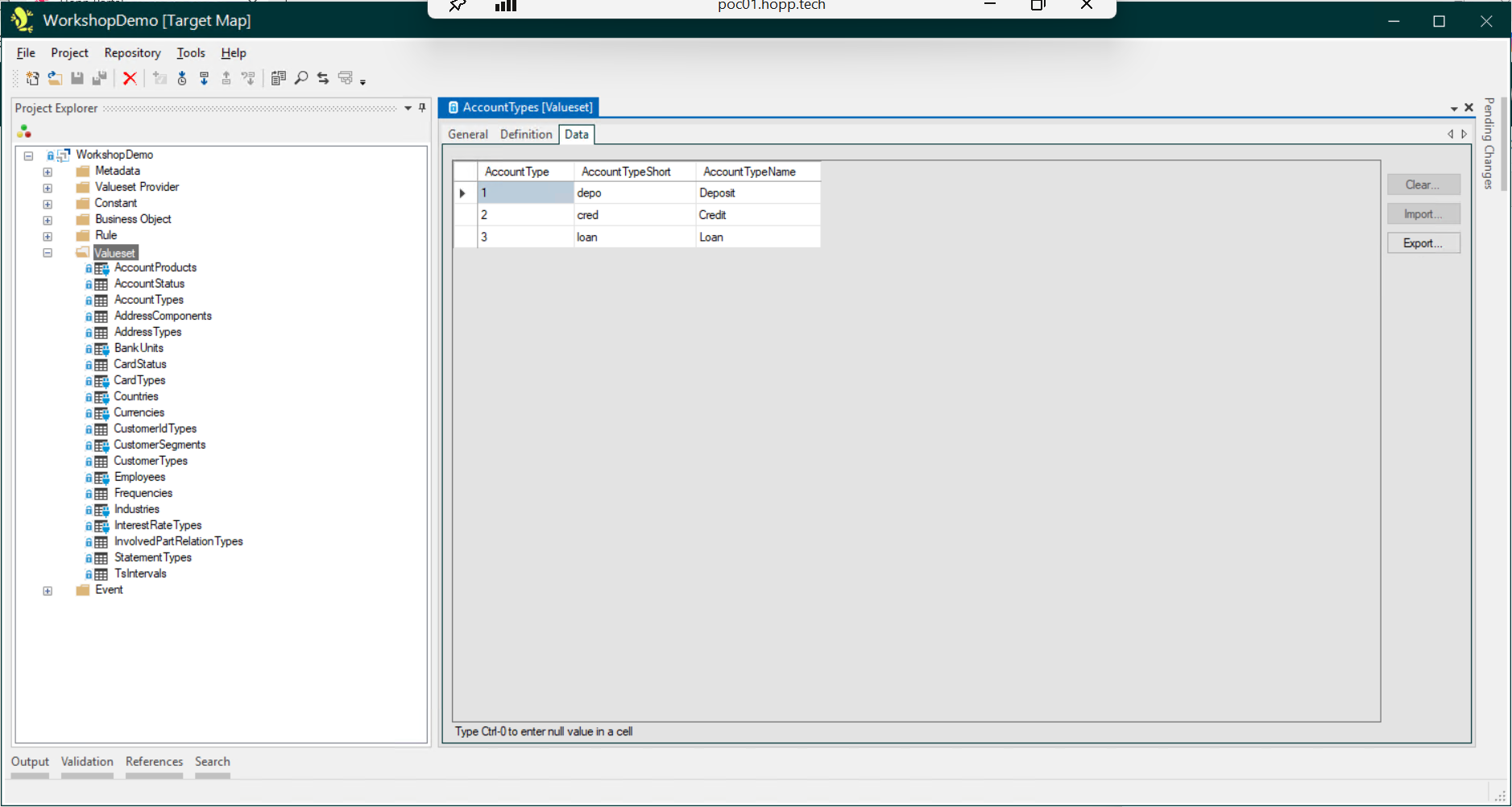
Task: Click the Clear button
Action: (x=1423, y=184)
